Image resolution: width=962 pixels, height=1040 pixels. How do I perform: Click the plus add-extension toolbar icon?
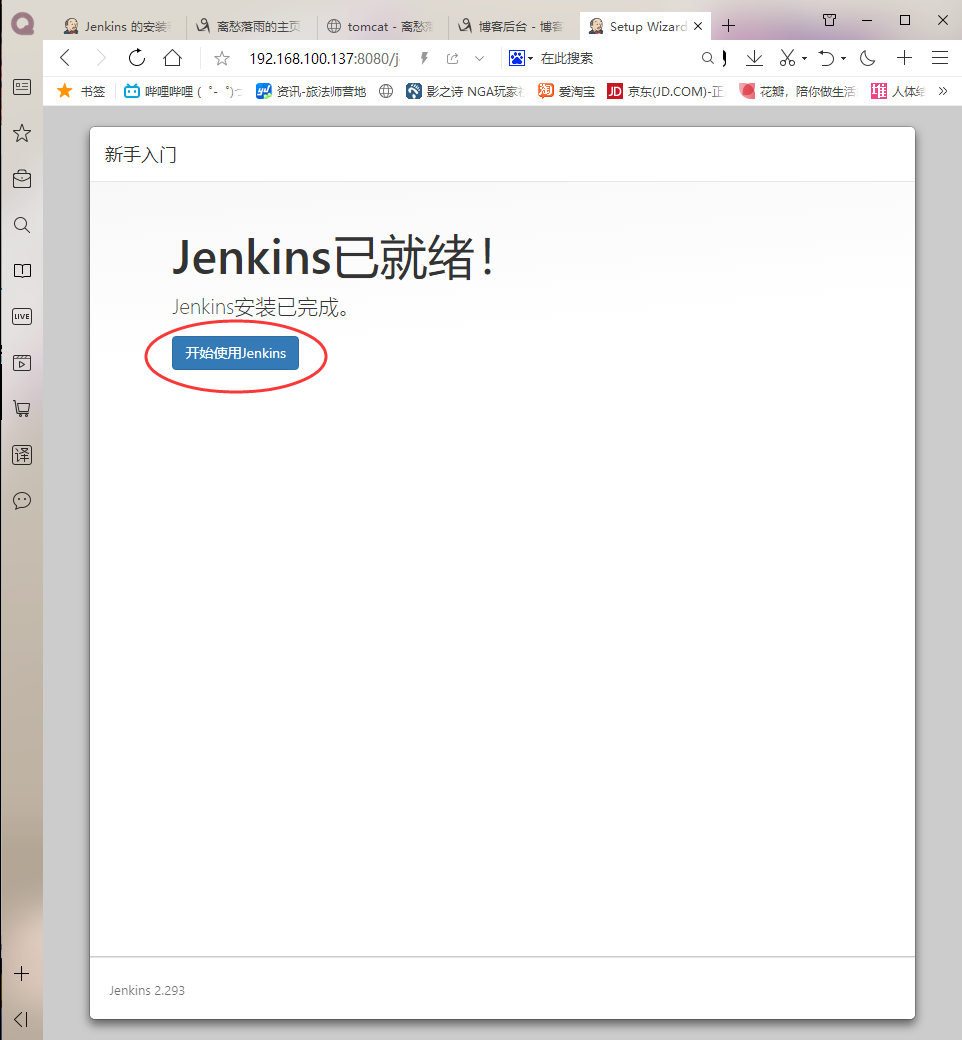[904, 58]
